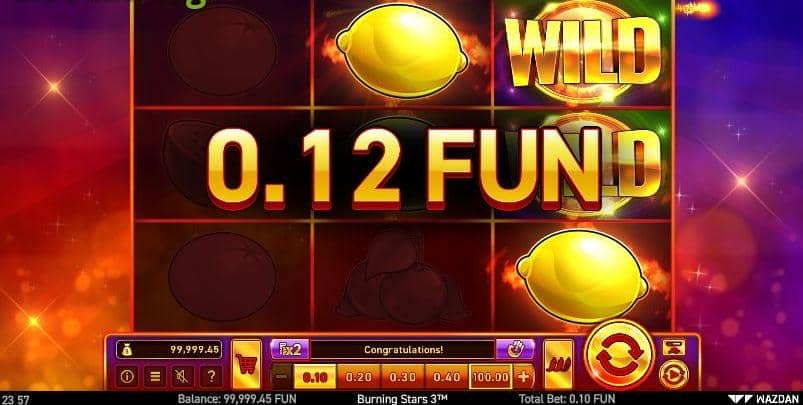This screenshot has height=405, width=803.
Task: Toggle the Fx2 multiplier button
Action: tap(289, 350)
